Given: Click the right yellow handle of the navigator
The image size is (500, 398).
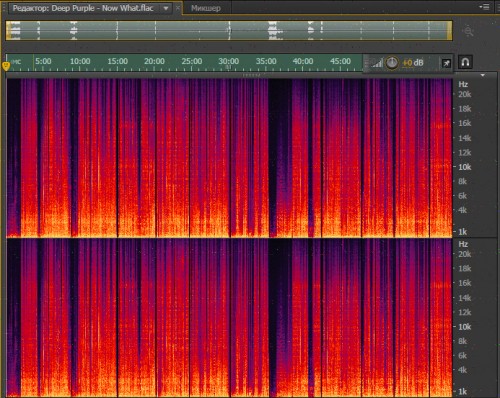Looking at the screenshot, I should (x=450, y=31).
